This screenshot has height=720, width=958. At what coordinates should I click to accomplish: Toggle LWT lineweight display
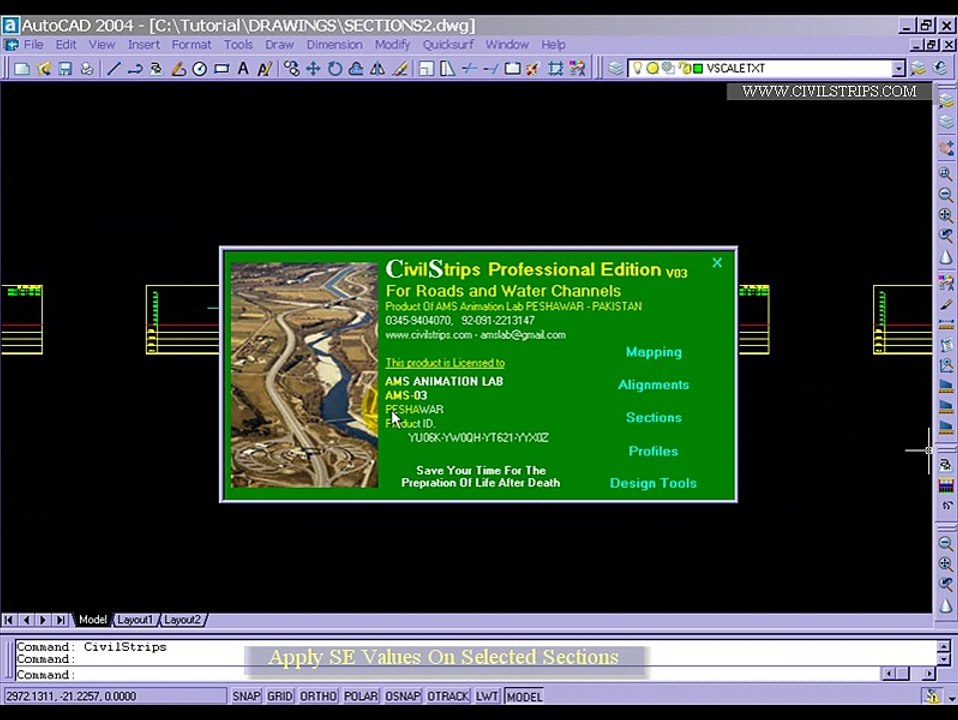coord(487,696)
